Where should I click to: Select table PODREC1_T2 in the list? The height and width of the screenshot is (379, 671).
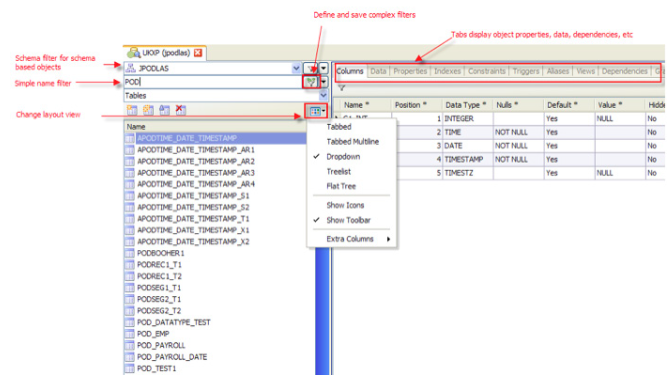point(159,277)
